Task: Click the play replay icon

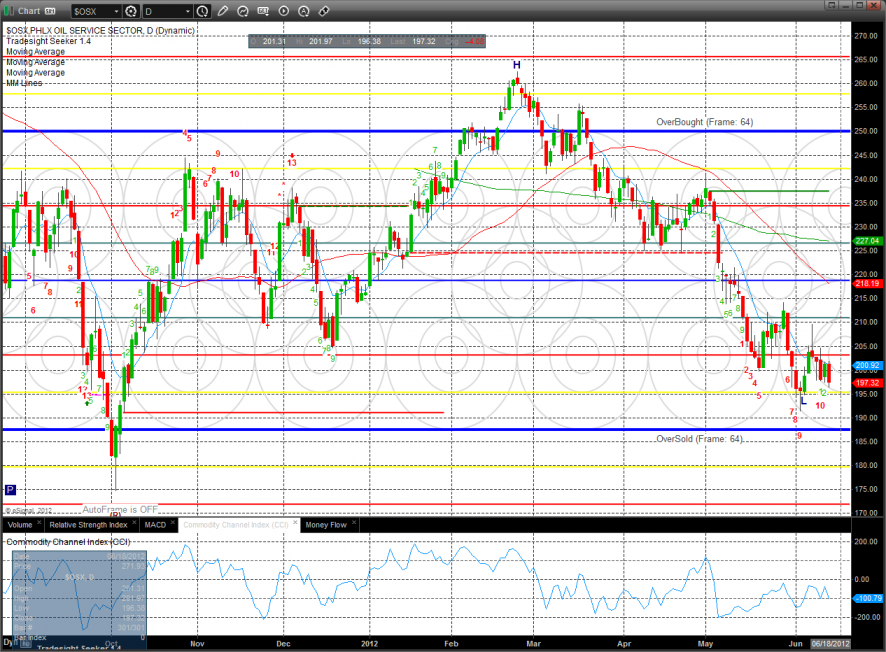Action: coord(284,11)
